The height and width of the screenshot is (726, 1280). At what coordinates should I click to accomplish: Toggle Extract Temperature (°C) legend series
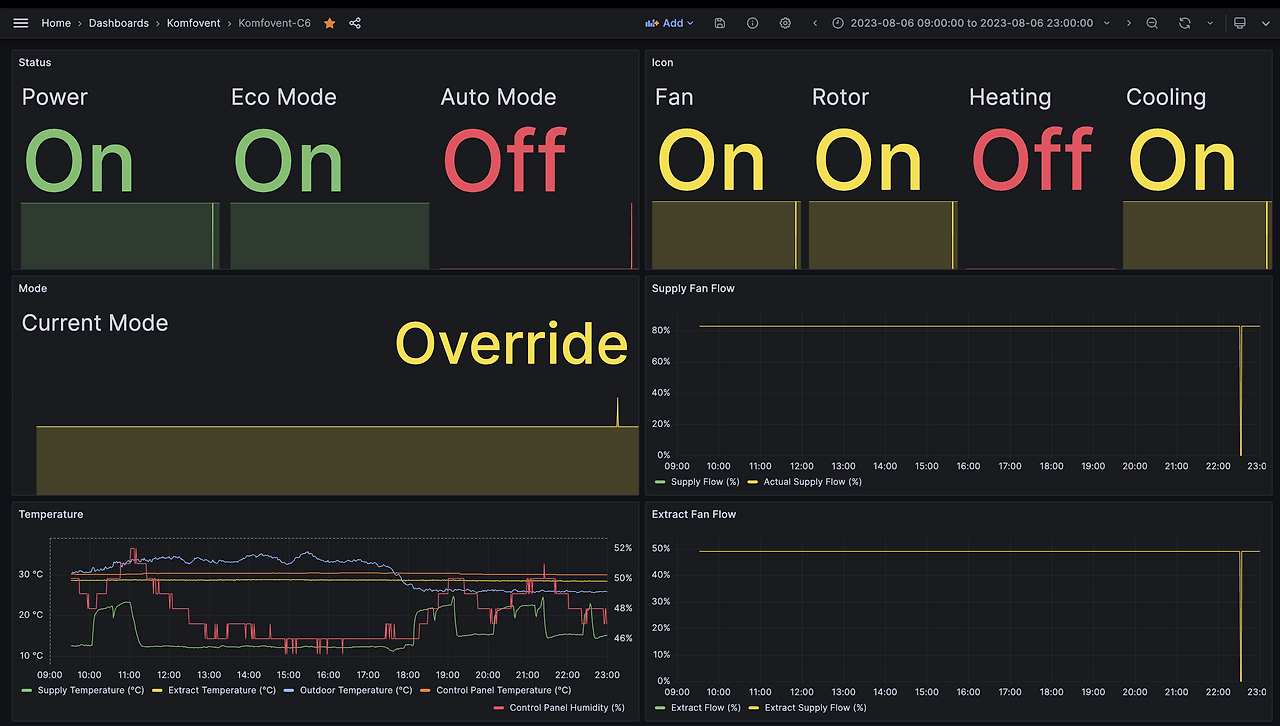click(x=222, y=690)
